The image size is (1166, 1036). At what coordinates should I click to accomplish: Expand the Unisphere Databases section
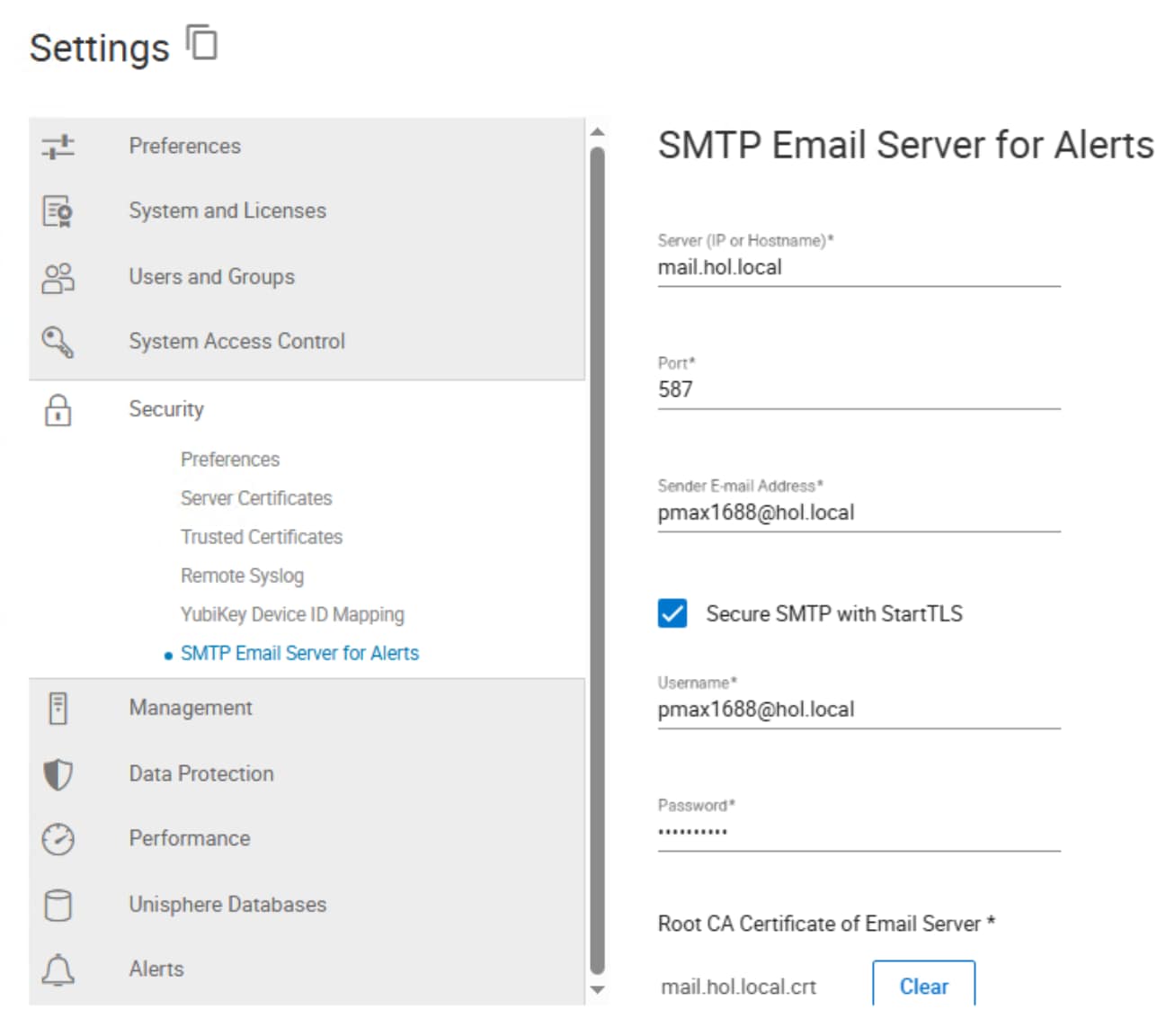pyautogui.click(x=307, y=905)
